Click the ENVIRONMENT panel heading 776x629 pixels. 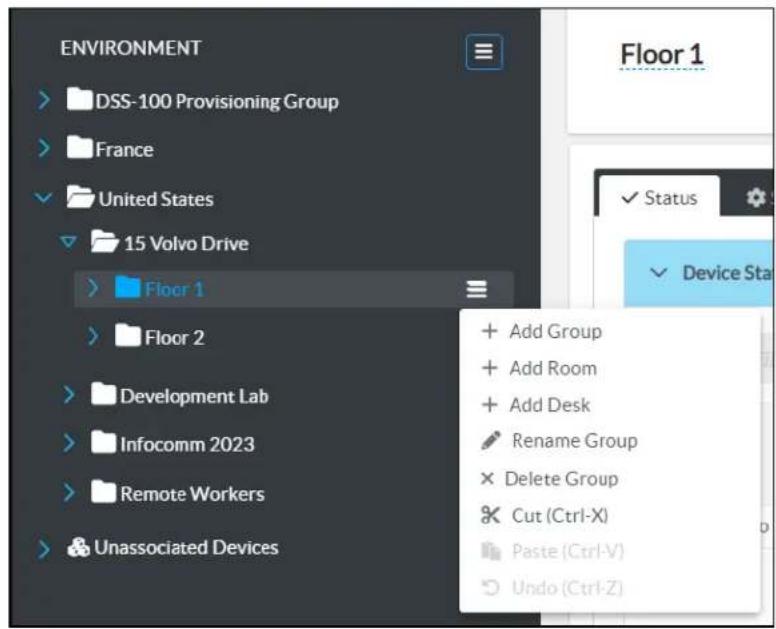[x=131, y=48]
